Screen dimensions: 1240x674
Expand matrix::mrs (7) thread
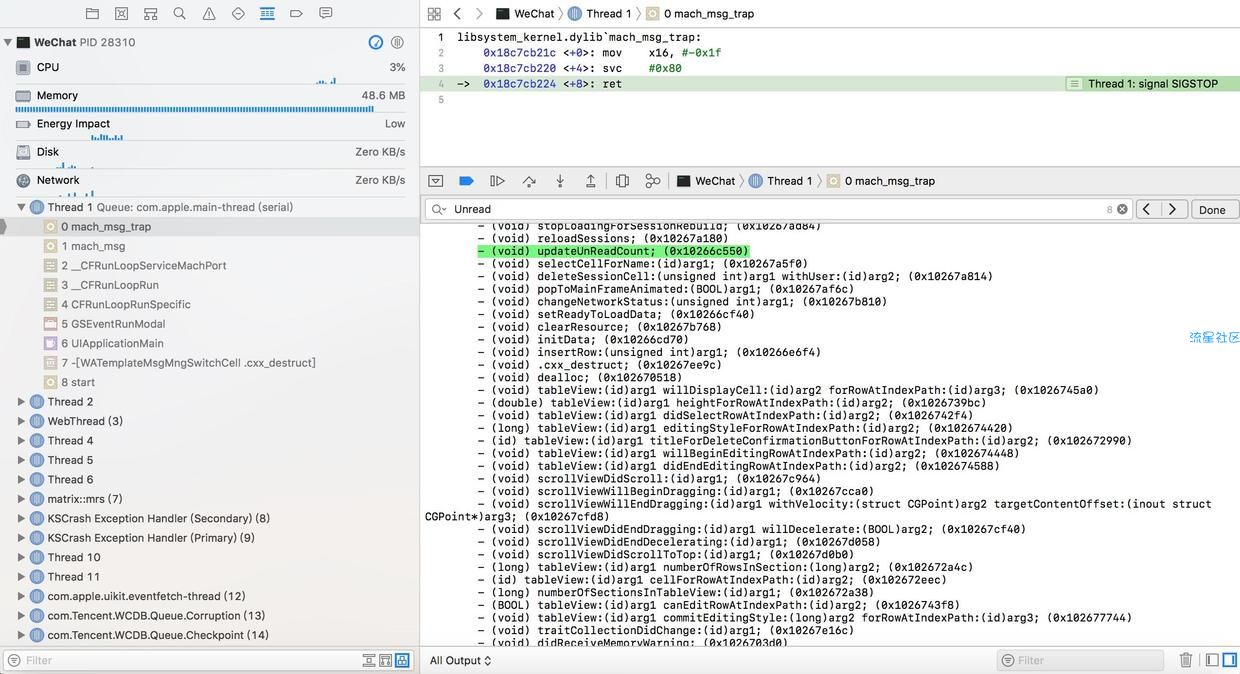click(x=21, y=499)
